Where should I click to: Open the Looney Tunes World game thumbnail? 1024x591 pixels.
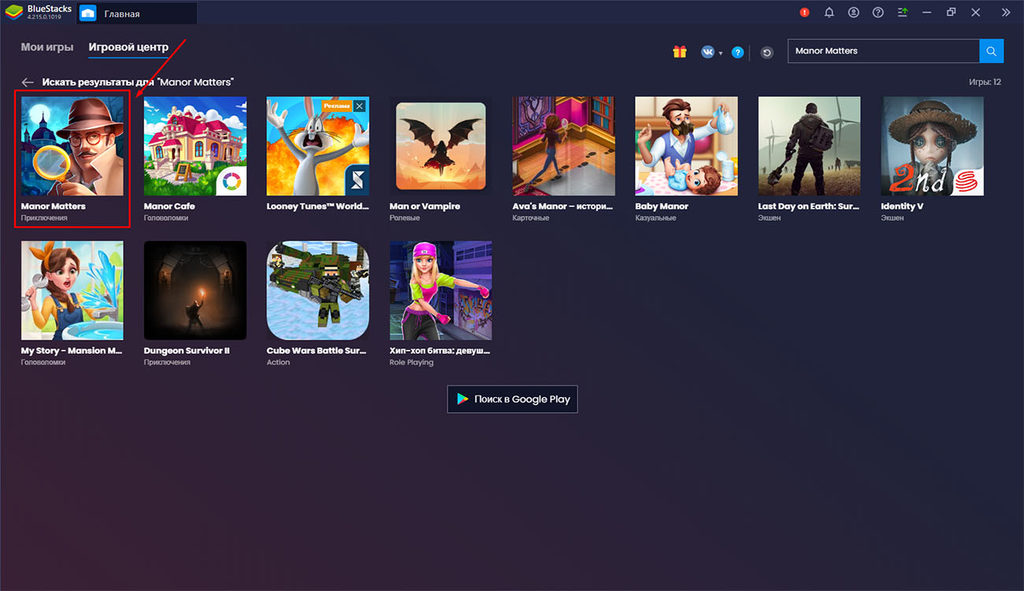(x=317, y=146)
